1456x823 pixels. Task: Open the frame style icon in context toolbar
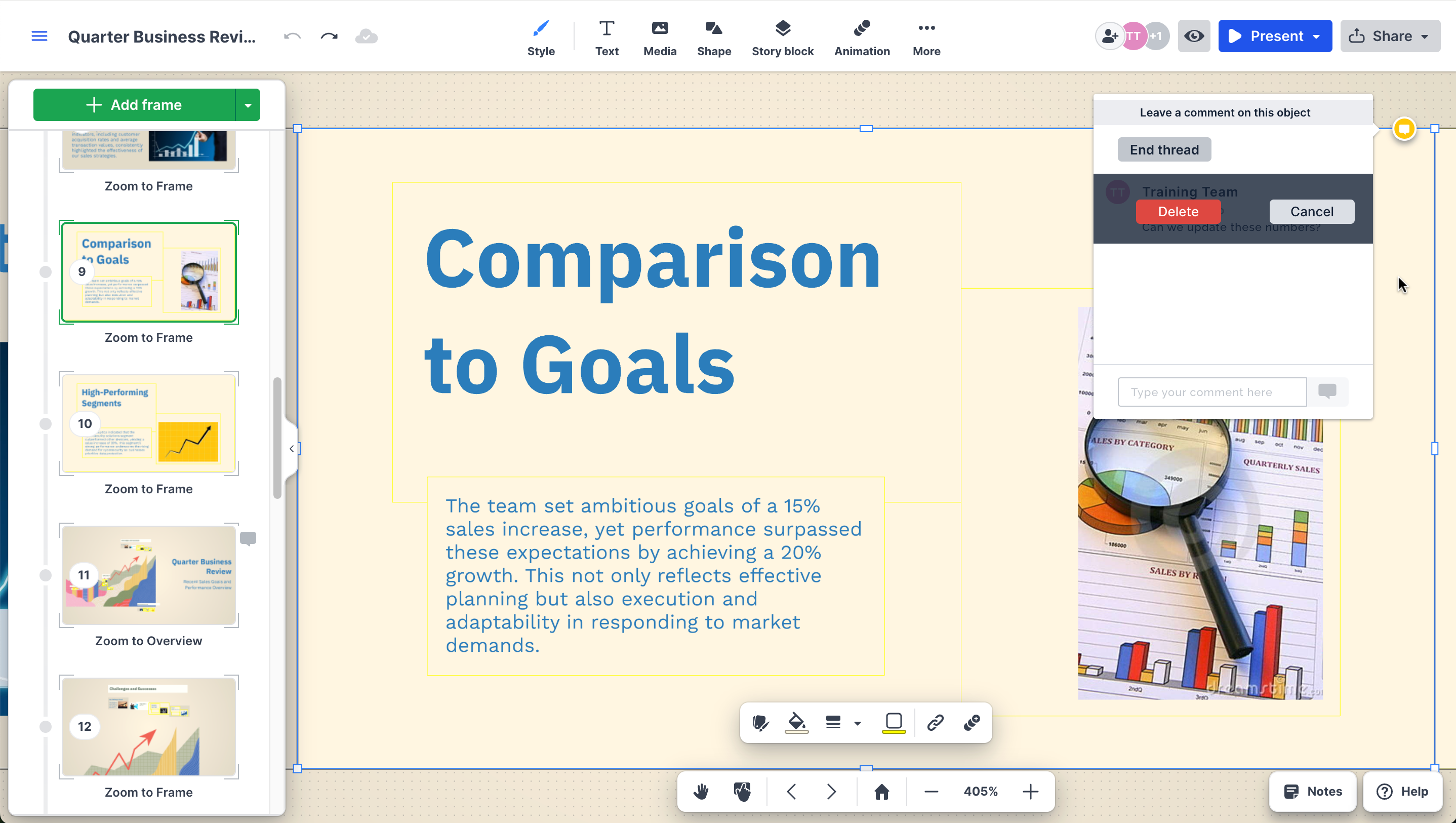761,722
